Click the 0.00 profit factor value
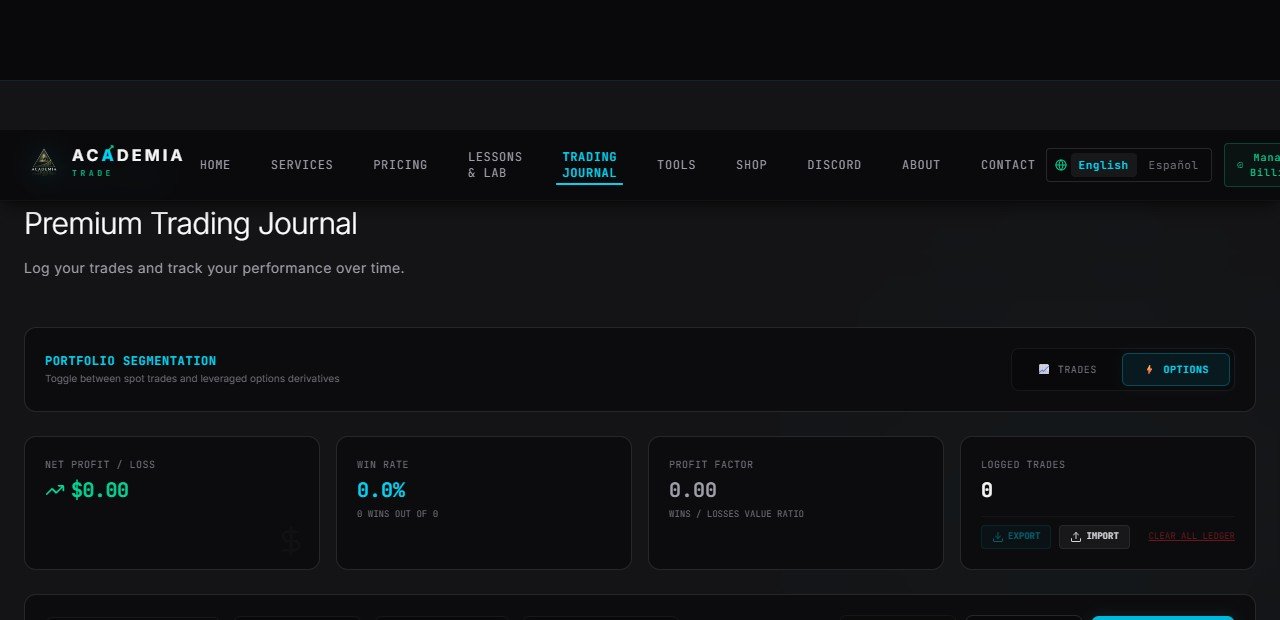The width and height of the screenshot is (1280, 620). 693,490
